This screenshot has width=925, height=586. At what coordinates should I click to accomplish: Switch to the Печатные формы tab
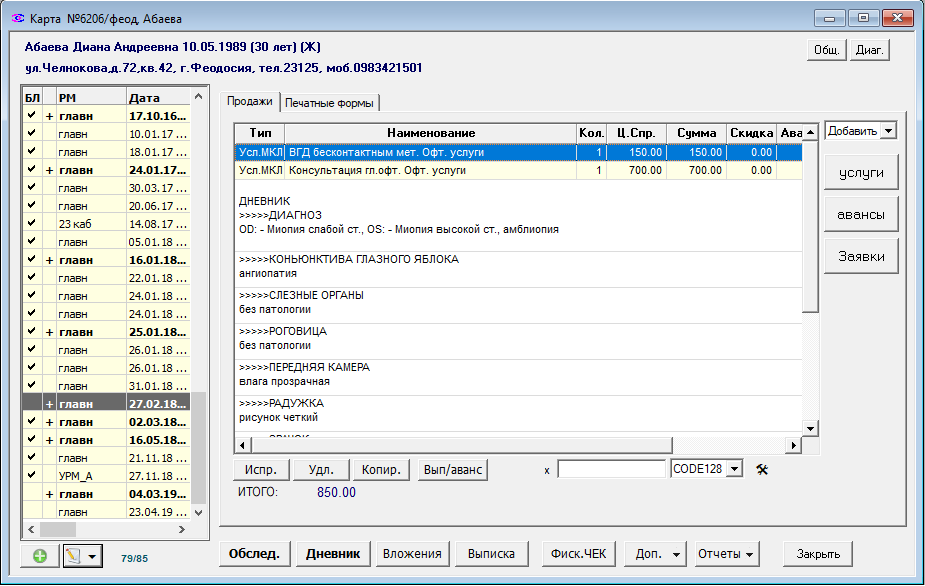click(x=330, y=102)
